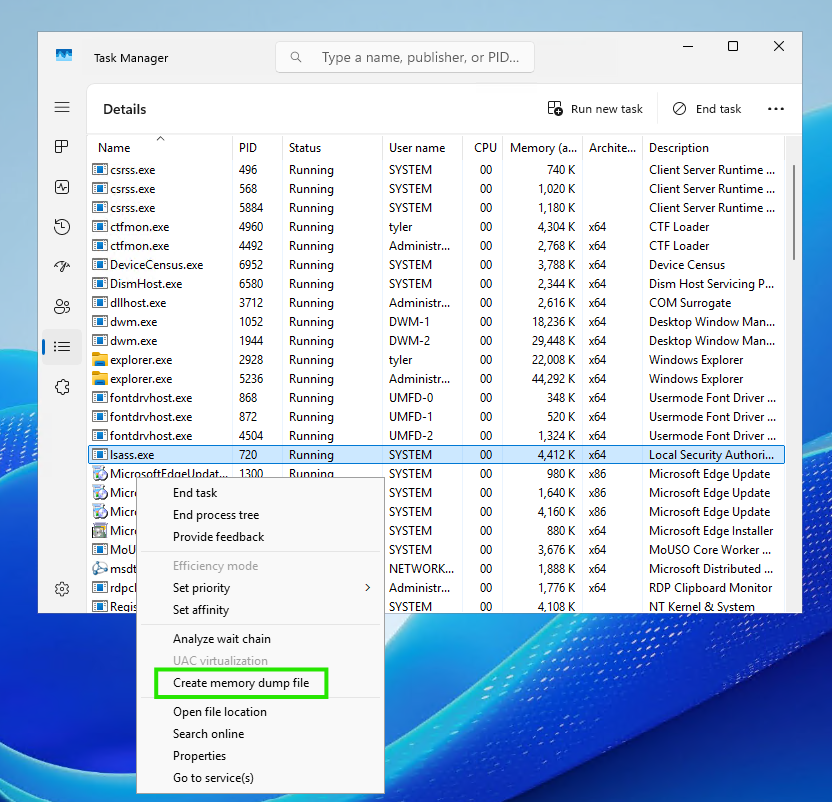Viewport: 832px width, 802px height.
Task: Focus the name, publisher, or PID search box
Action: coord(405,57)
